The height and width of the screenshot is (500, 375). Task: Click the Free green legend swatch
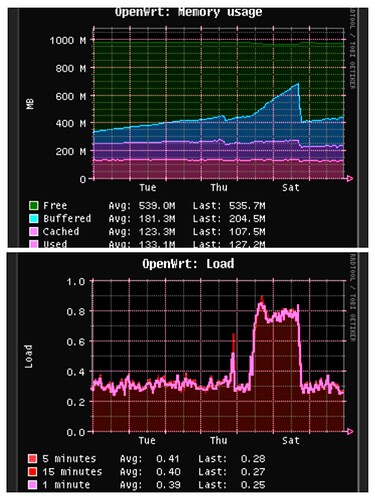click(x=34, y=206)
